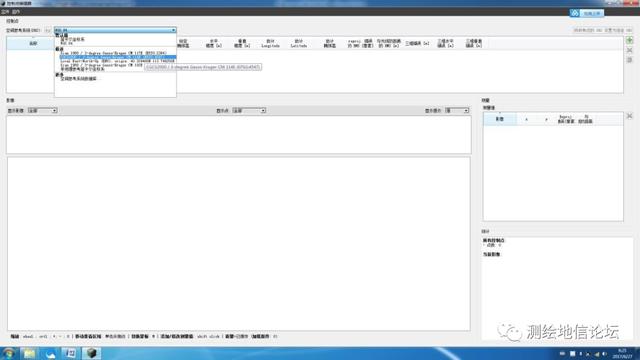The height and width of the screenshot is (360, 640).
Task: Open the blue cloud upload widget in the title area
Action: coord(587,13)
